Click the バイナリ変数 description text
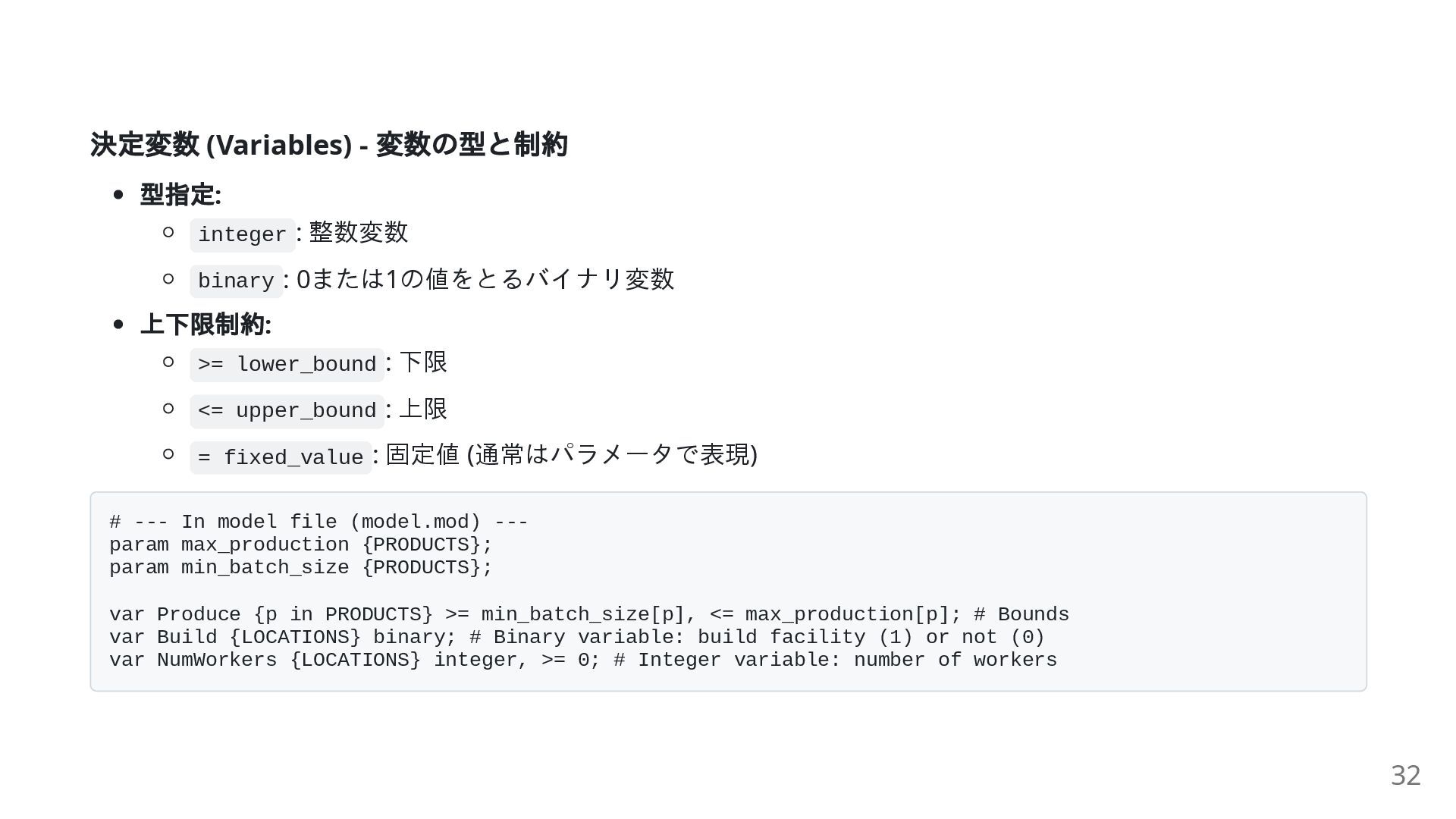Screen dimensions: 1456x819 [x=485, y=278]
